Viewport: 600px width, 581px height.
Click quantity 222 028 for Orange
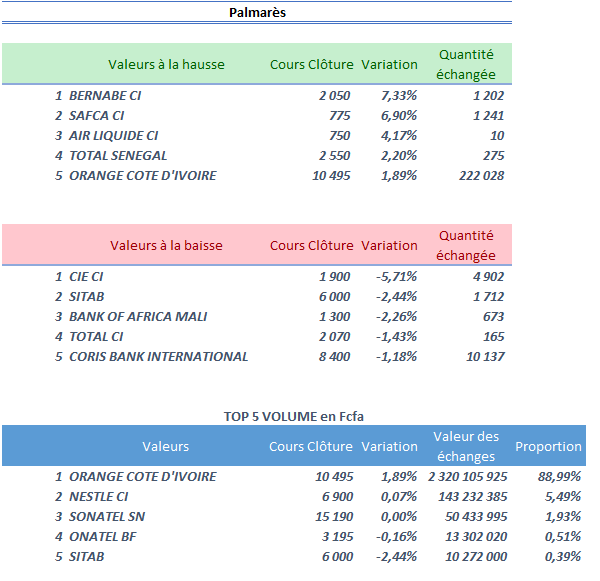(x=481, y=175)
